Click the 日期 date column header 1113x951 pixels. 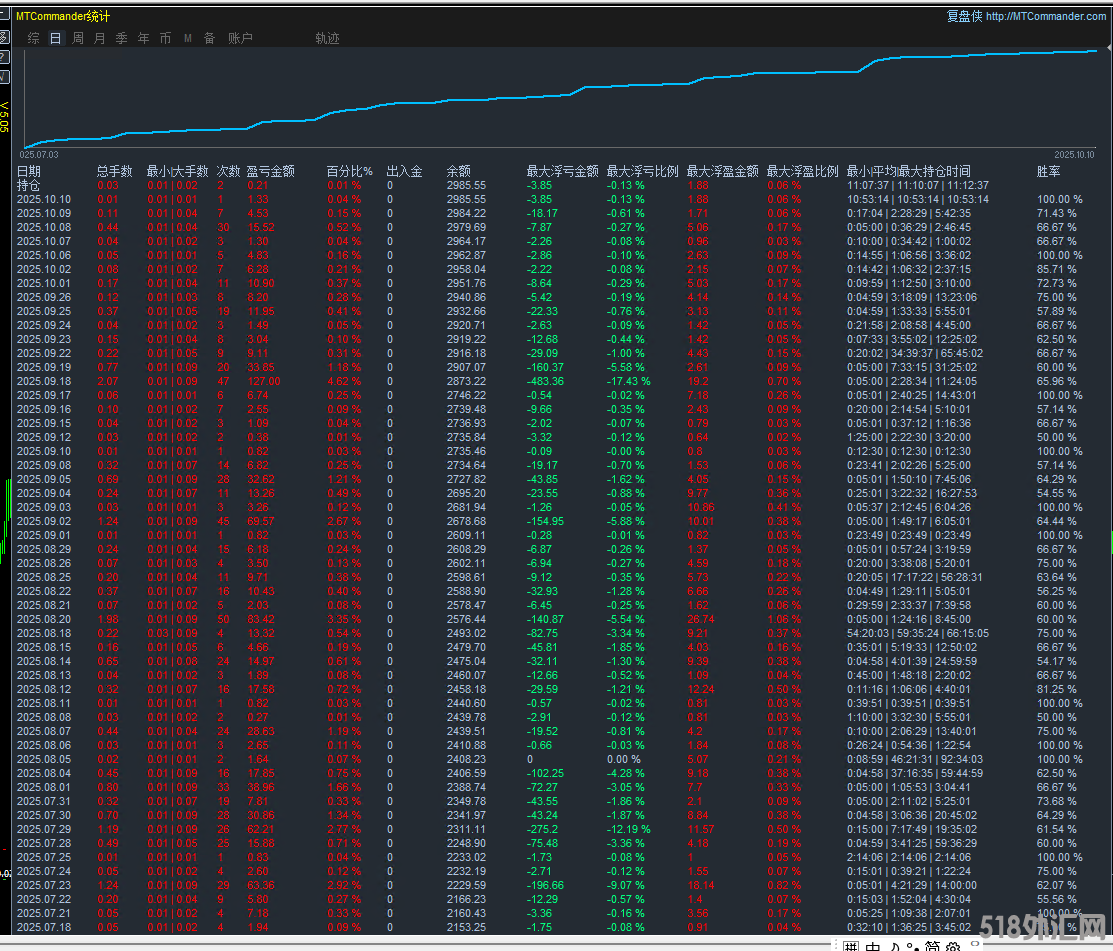click(29, 171)
